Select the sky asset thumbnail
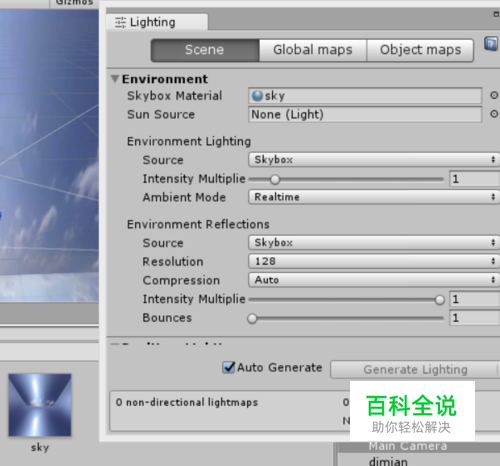 click(x=40, y=405)
